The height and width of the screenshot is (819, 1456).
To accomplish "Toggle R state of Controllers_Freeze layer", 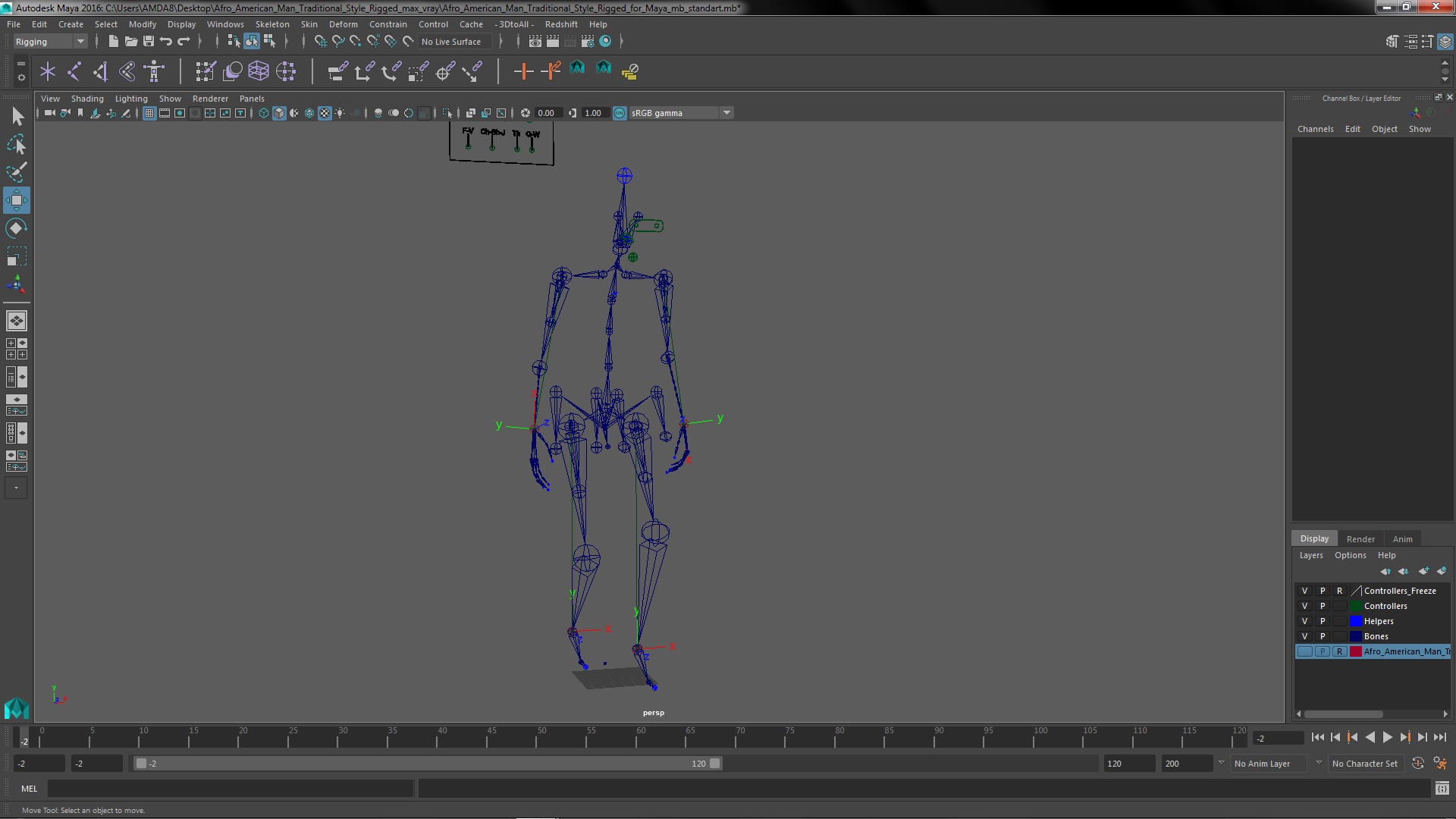I will [x=1339, y=591].
